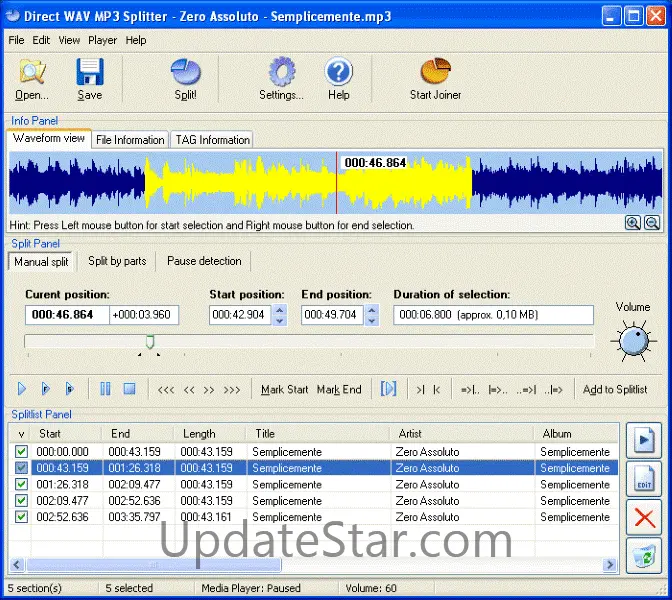Toggle checkbox of the row starting 002:09.477
Viewport: 672px width, 600px height.
point(21,500)
